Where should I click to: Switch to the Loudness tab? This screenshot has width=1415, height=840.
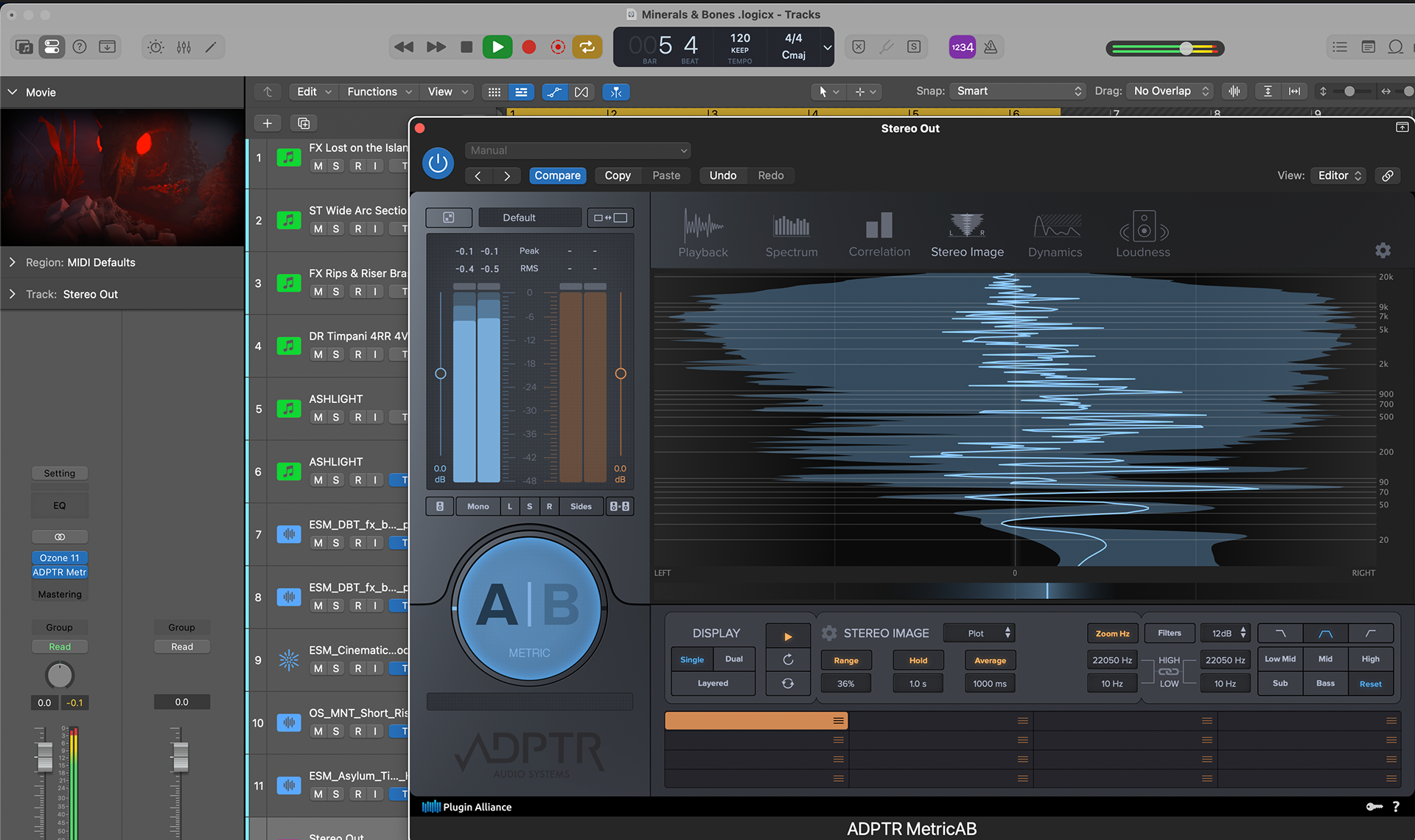[x=1143, y=234]
